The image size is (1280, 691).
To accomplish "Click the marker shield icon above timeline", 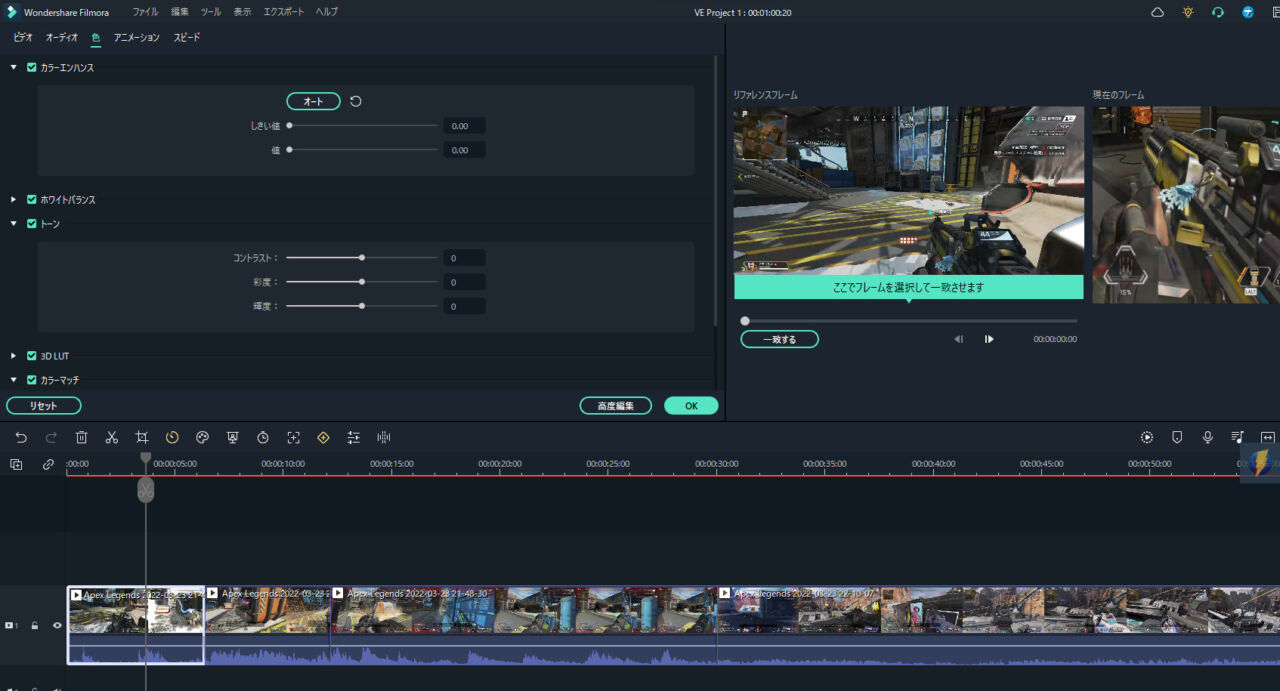I will [x=1177, y=438].
